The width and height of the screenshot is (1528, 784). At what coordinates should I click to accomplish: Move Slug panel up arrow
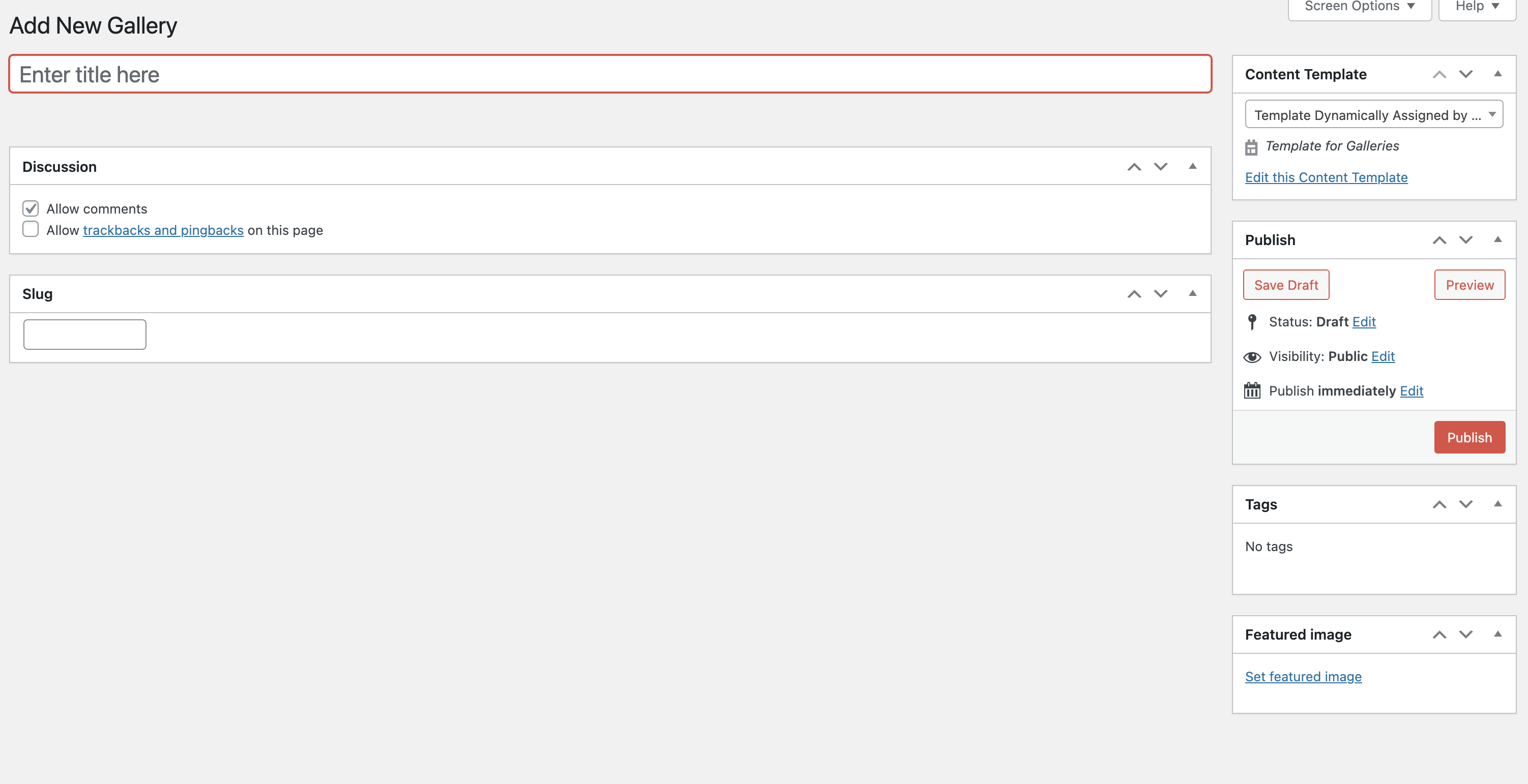click(1134, 294)
